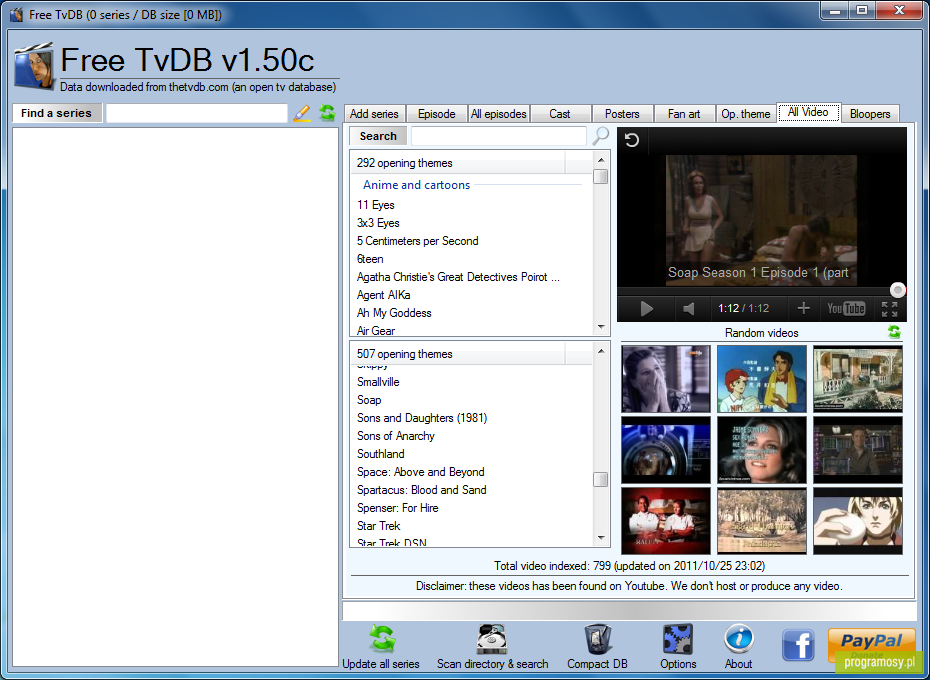Click the Find a series input field
The width and height of the screenshot is (930, 680).
197,113
